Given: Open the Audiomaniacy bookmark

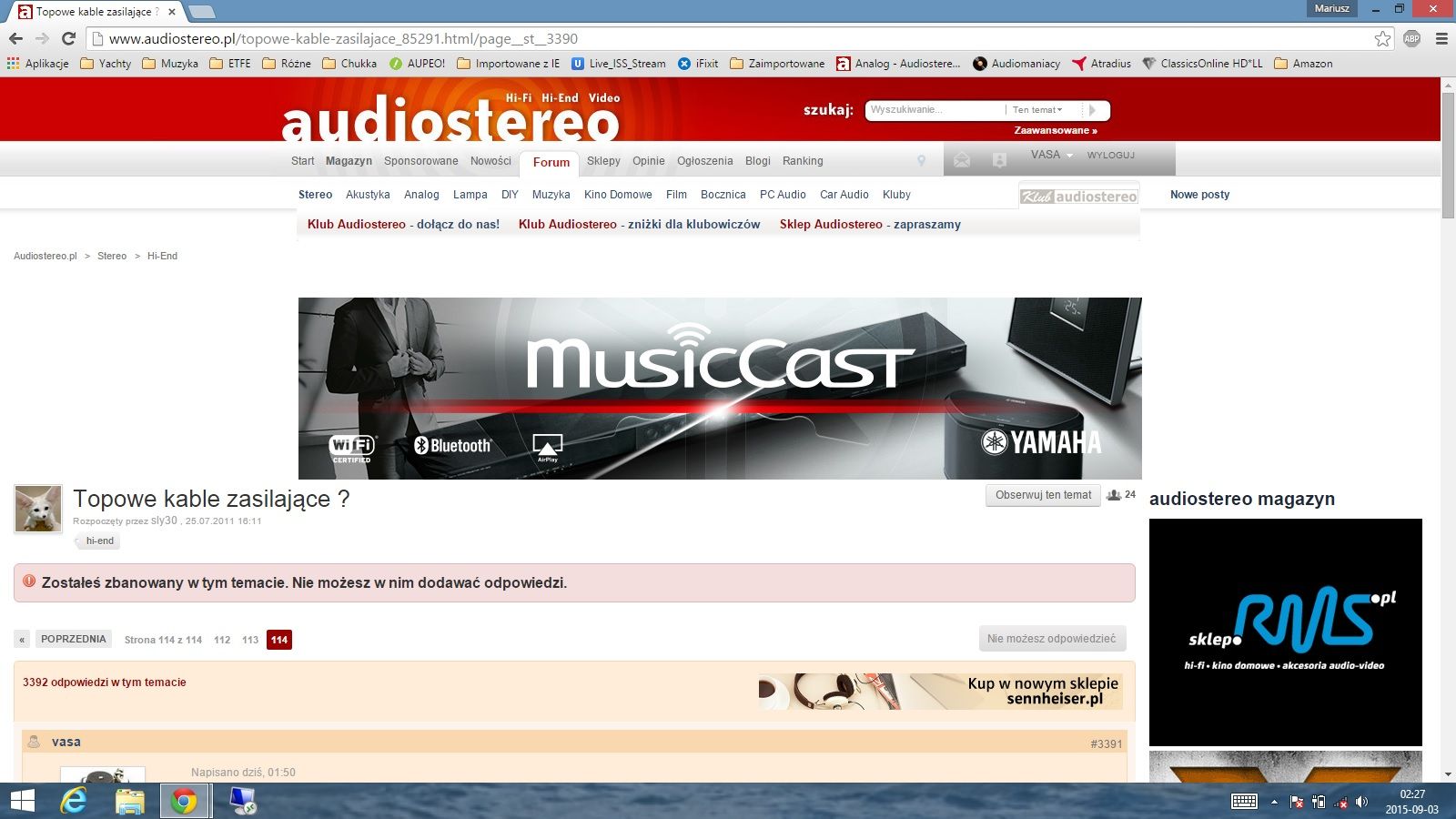Looking at the screenshot, I should click(x=1016, y=64).
